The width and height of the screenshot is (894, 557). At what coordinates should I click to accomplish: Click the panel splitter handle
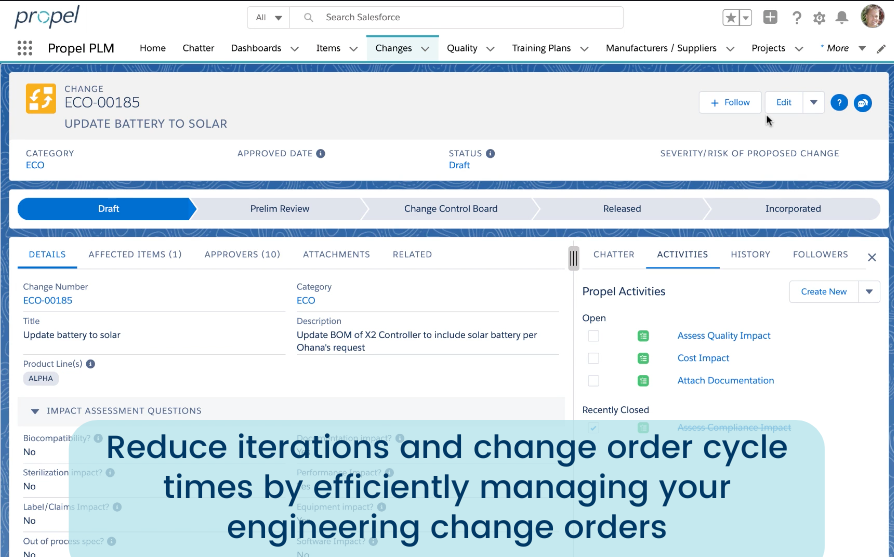click(x=574, y=258)
